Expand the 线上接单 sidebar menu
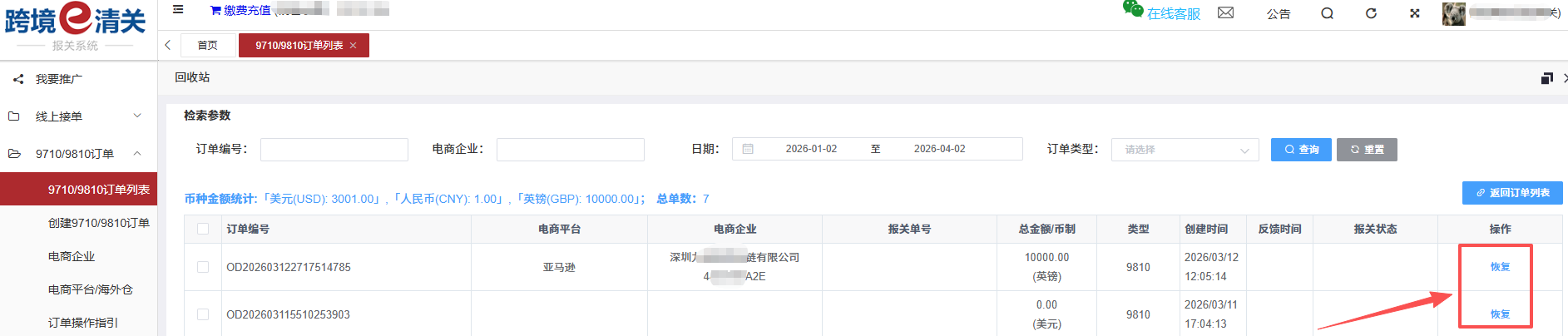The image size is (1568, 336). pyautogui.click(x=79, y=116)
